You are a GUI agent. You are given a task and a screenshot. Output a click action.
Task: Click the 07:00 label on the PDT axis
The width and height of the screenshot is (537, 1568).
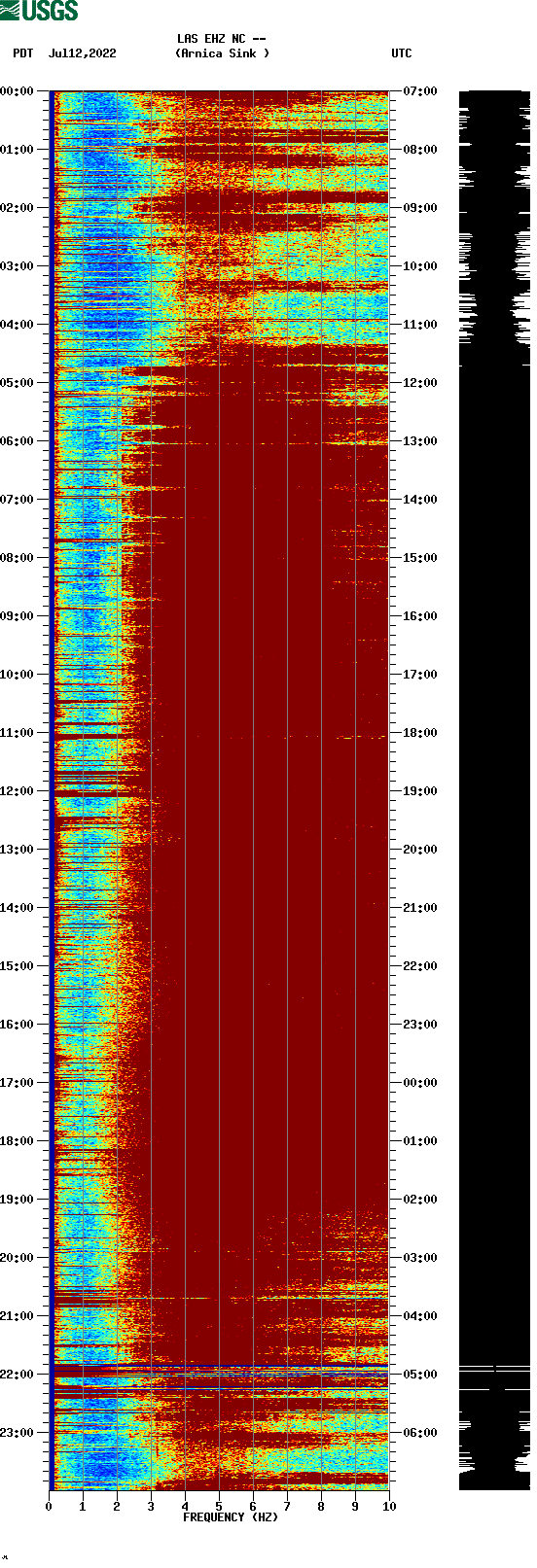pos(18,500)
